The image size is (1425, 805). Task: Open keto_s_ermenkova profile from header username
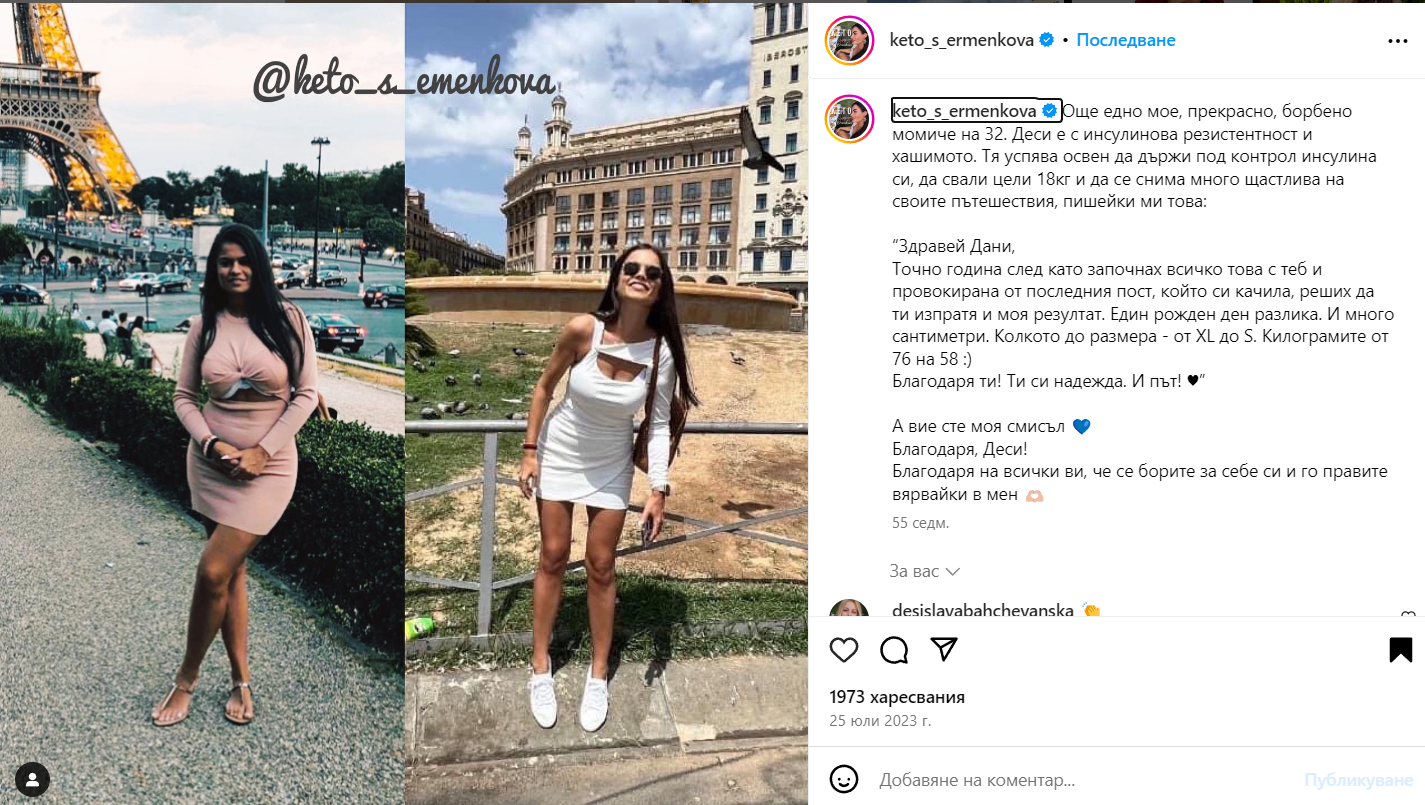point(962,40)
